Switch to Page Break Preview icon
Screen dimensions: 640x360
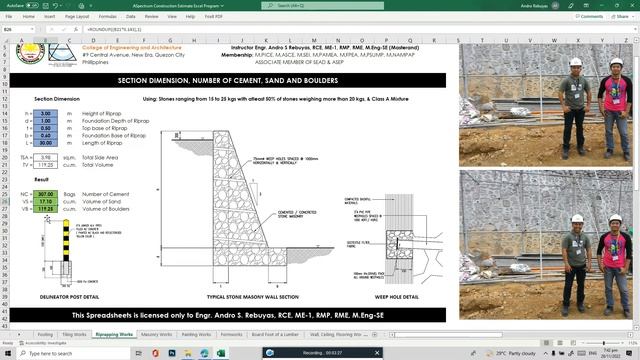573,343
